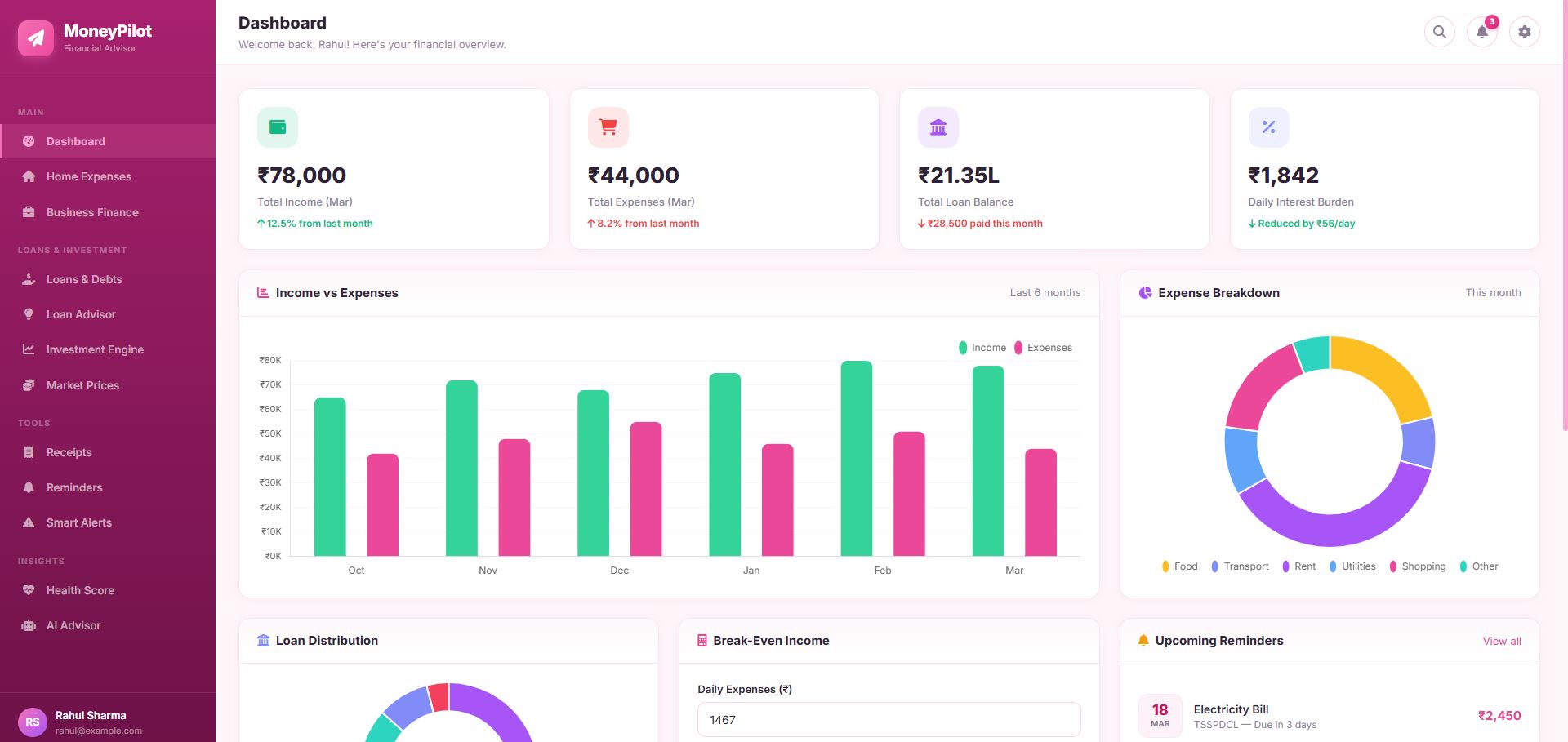Open AI Advisor page
Screen dimensions: 1568x742
pyautogui.click(x=108, y=625)
